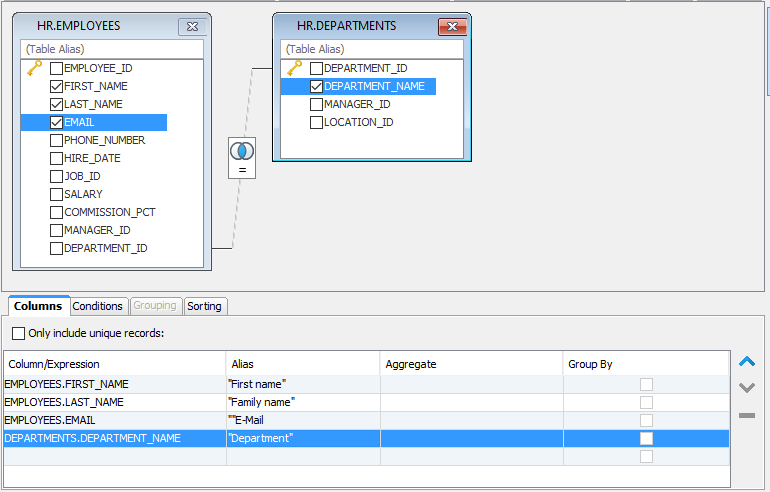Check the LOCATION_ID column checkbox
The width and height of the screenshot is (770, 492).
click(x=317, y=123)
